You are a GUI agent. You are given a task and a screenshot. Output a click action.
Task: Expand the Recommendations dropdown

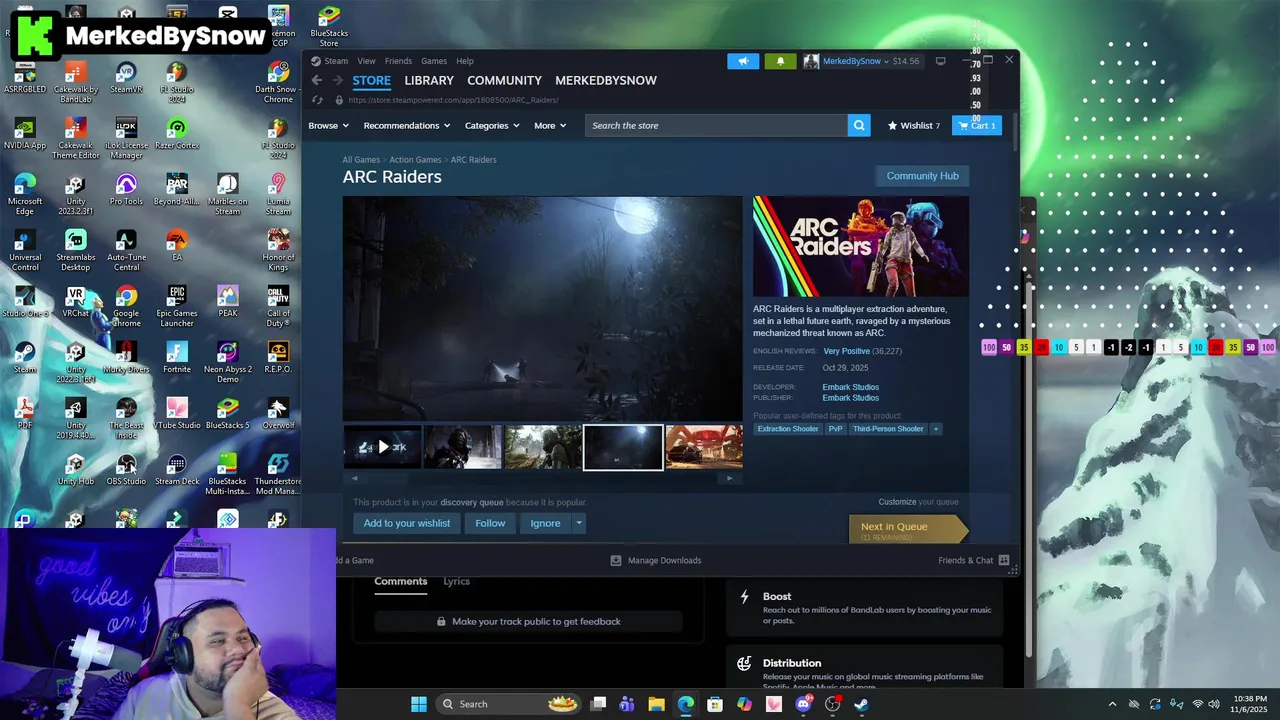click(x=407, y=125)
